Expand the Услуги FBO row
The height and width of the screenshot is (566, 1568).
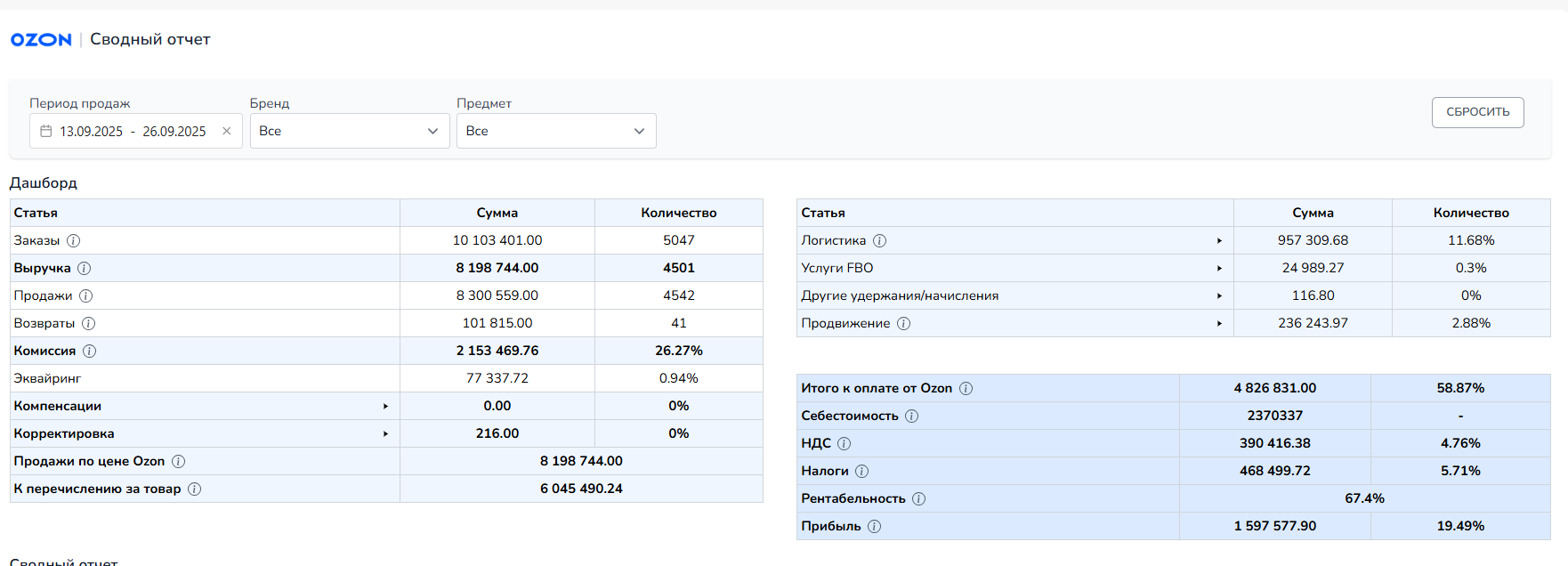[x=1219, y=268]
